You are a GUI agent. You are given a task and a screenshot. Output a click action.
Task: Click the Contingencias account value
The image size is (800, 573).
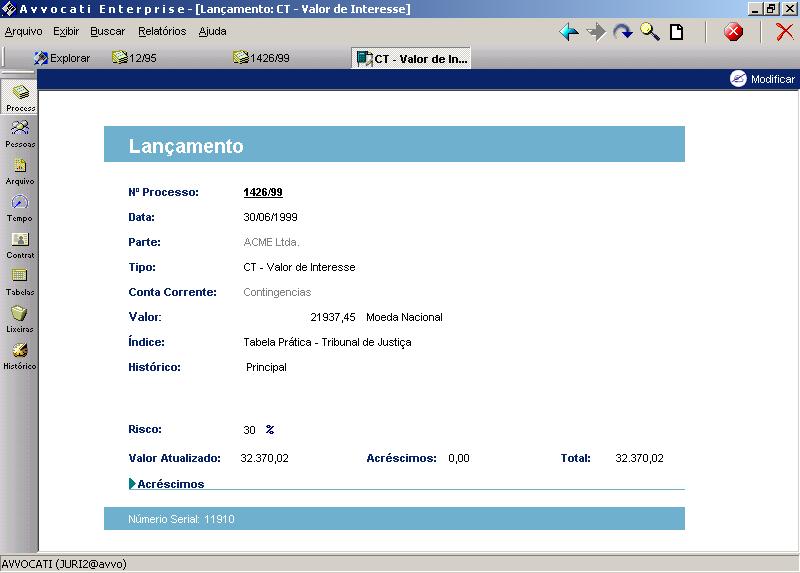277,292
